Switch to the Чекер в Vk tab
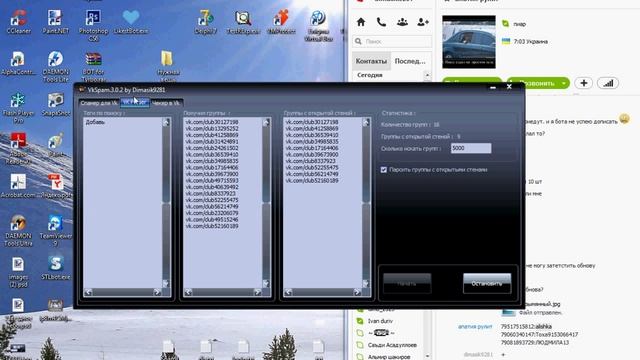Viewport: 640px width, 360px height. [165, 103]
